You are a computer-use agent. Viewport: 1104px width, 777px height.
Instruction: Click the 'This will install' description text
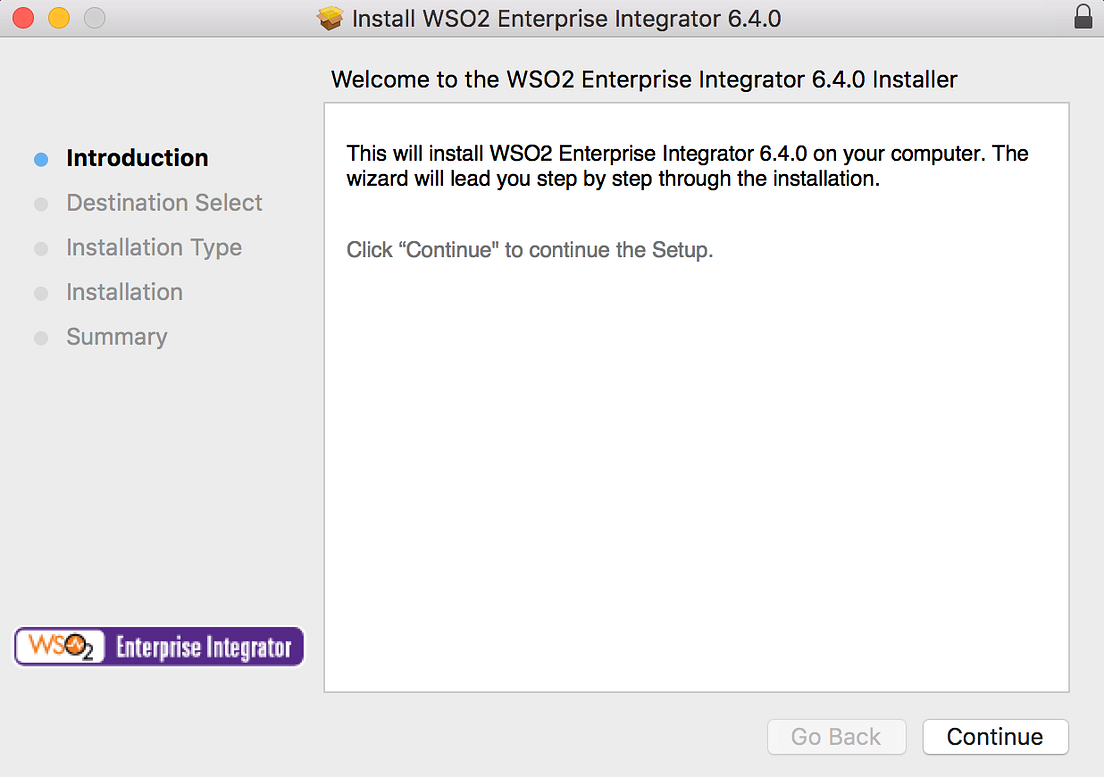687,166
